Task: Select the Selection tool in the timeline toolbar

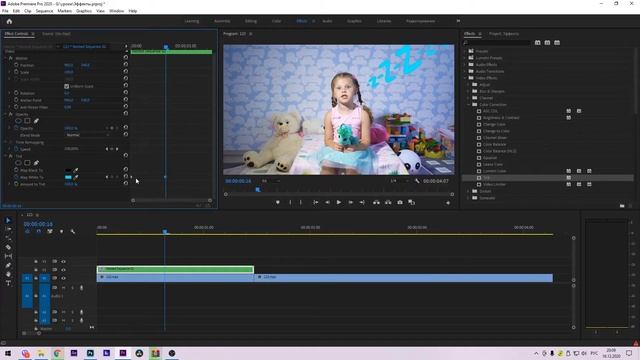Action: tap(8, 220)
